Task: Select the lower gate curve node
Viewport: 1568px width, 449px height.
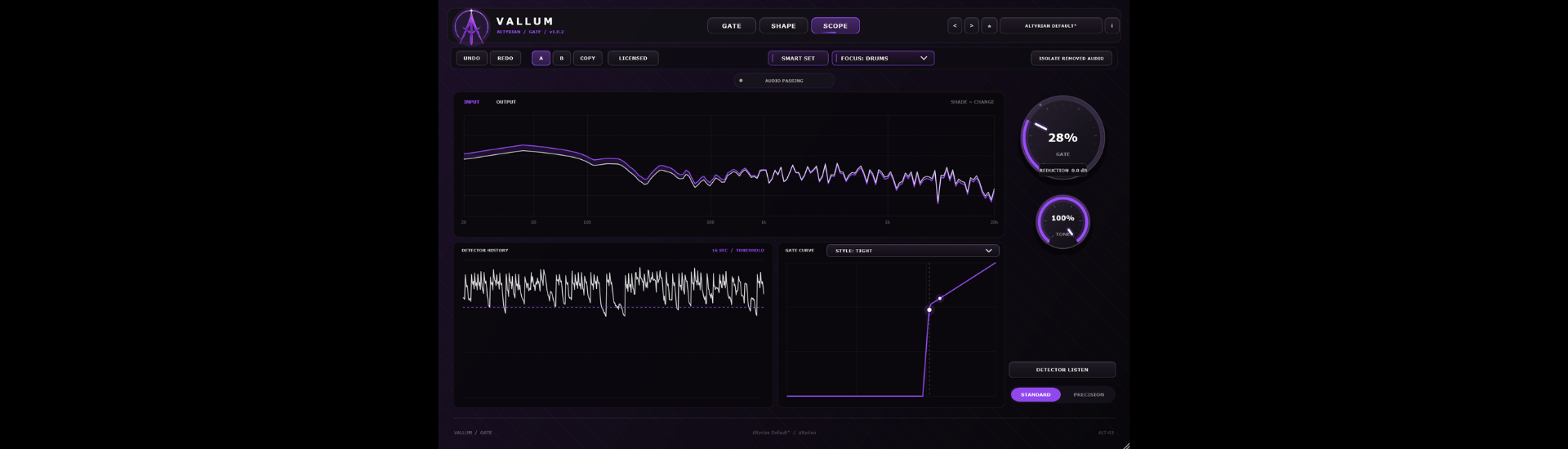Action: pos(929,309)
